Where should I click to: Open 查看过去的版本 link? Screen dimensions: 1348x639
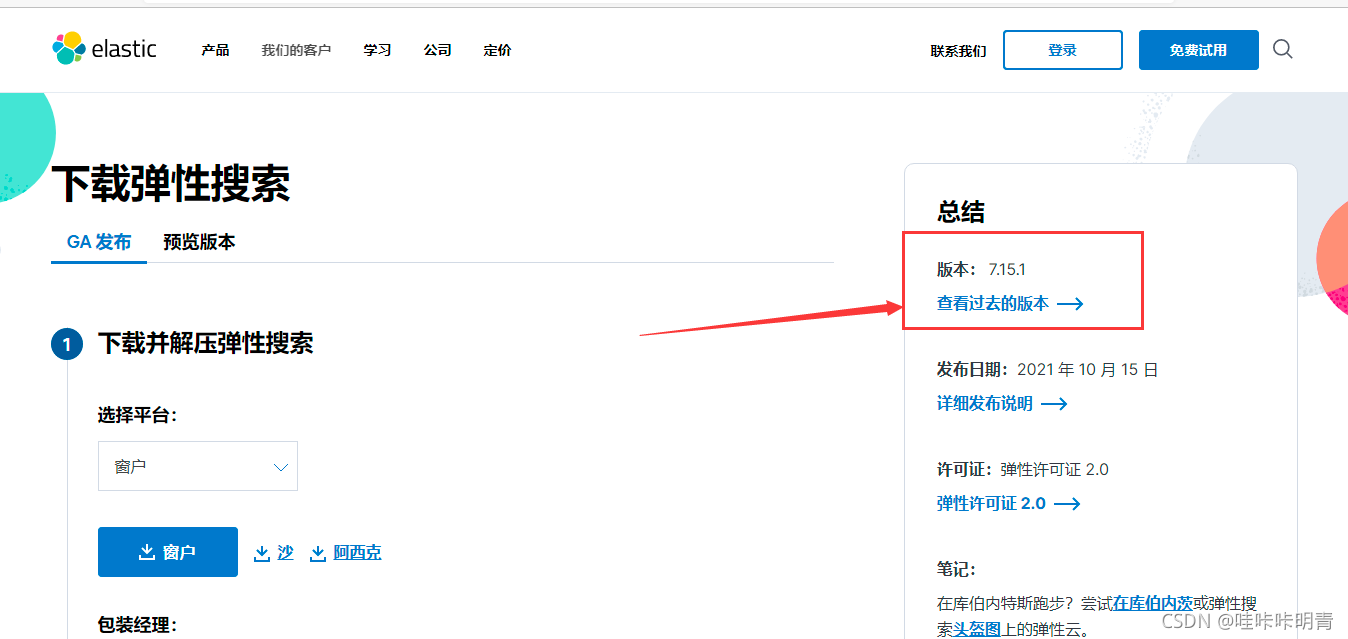[993, 303]
